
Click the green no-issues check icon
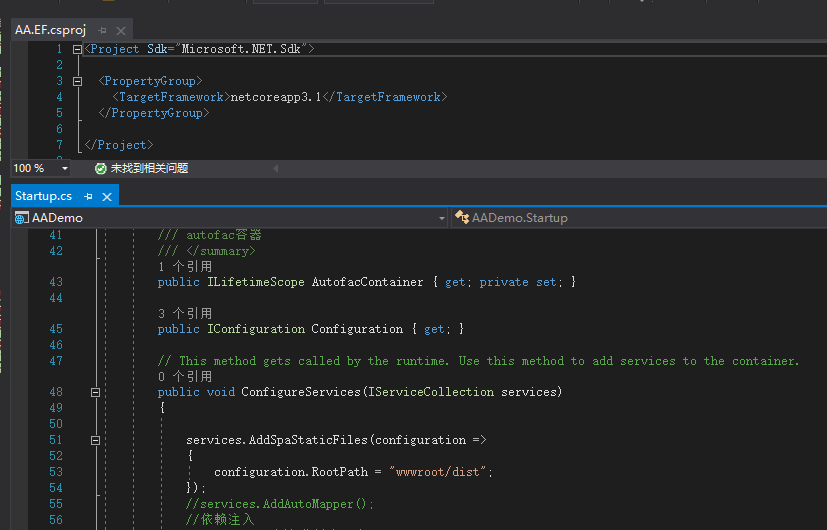point(100,169)
